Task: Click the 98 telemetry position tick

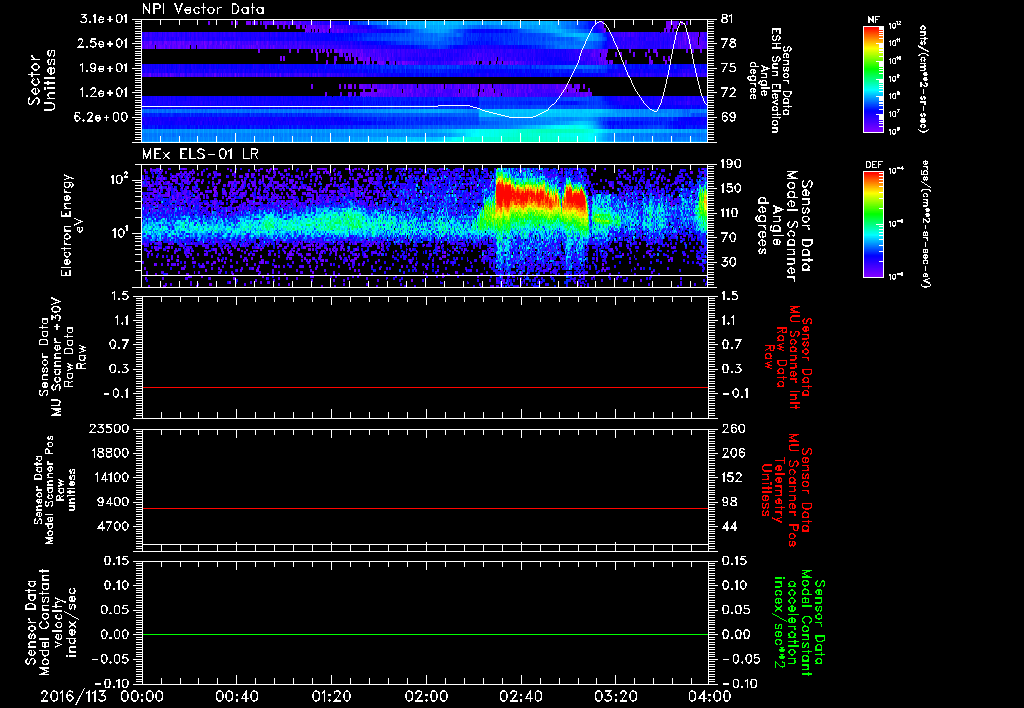Action: (x=729, y=502)
